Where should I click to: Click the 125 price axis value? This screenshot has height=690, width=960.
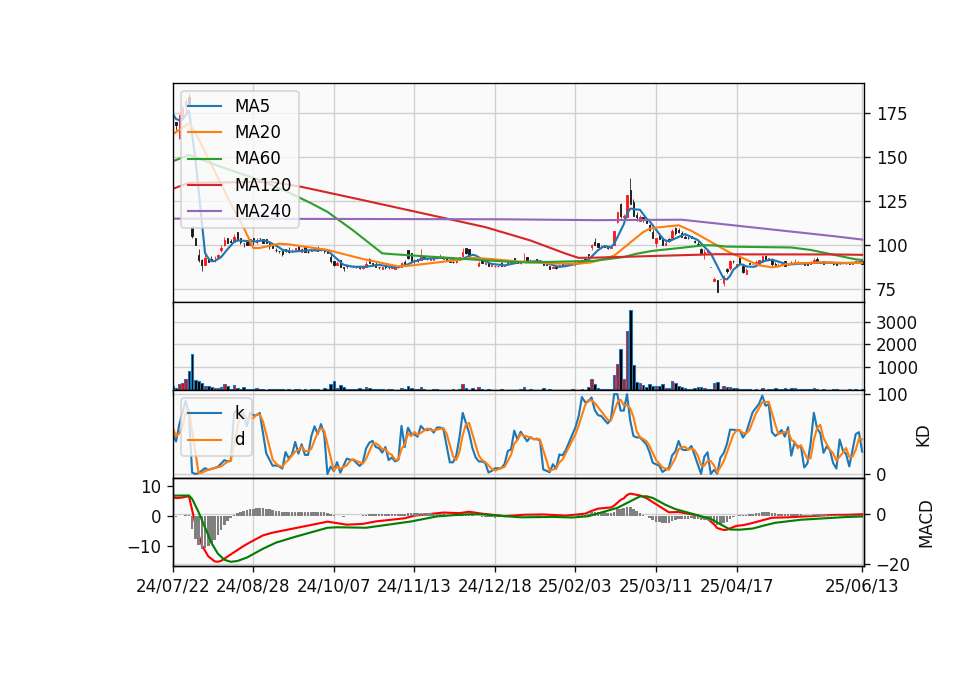891,202
